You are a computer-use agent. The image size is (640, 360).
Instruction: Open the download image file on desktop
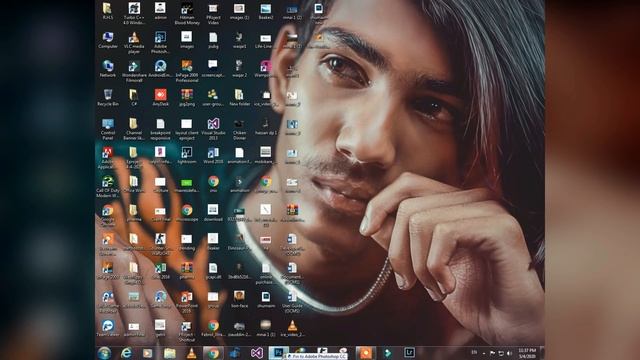pyautogui.click(x=213, y=213)
